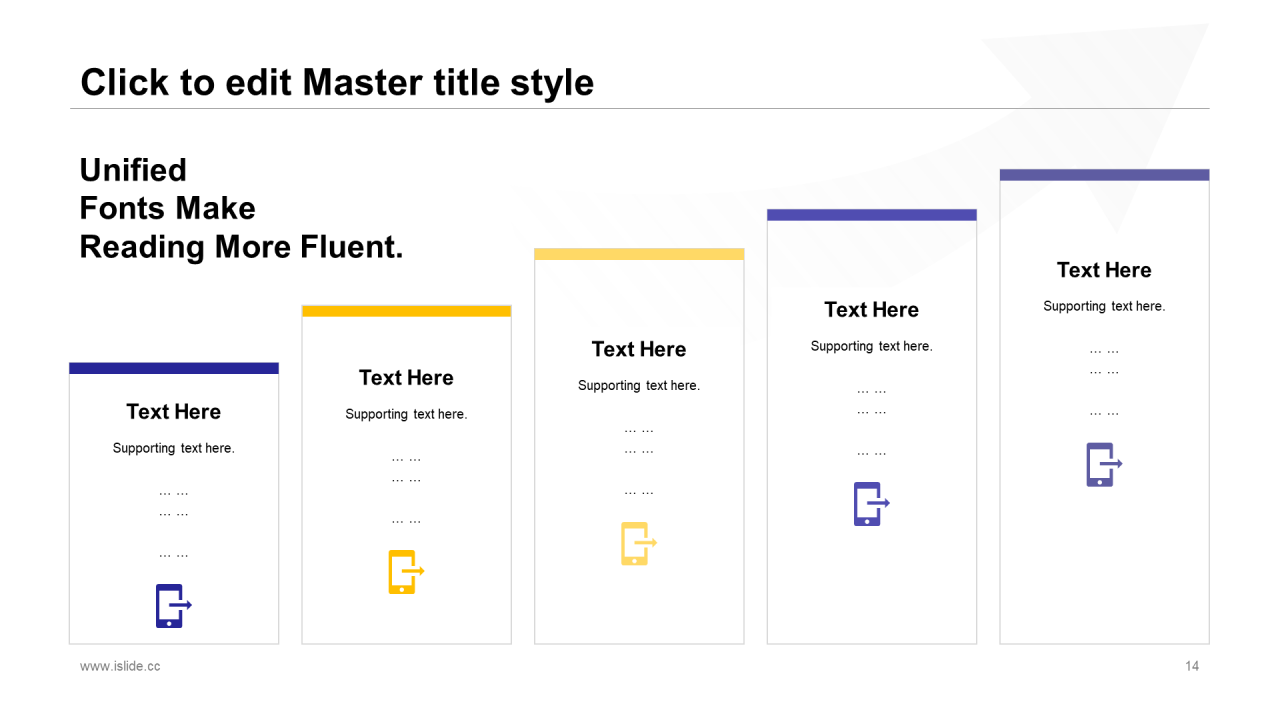The width and height of the screenshot is (1280, 720).
Task: Select the phone icon in the tallest card
Action: [x=1104, y=465]
